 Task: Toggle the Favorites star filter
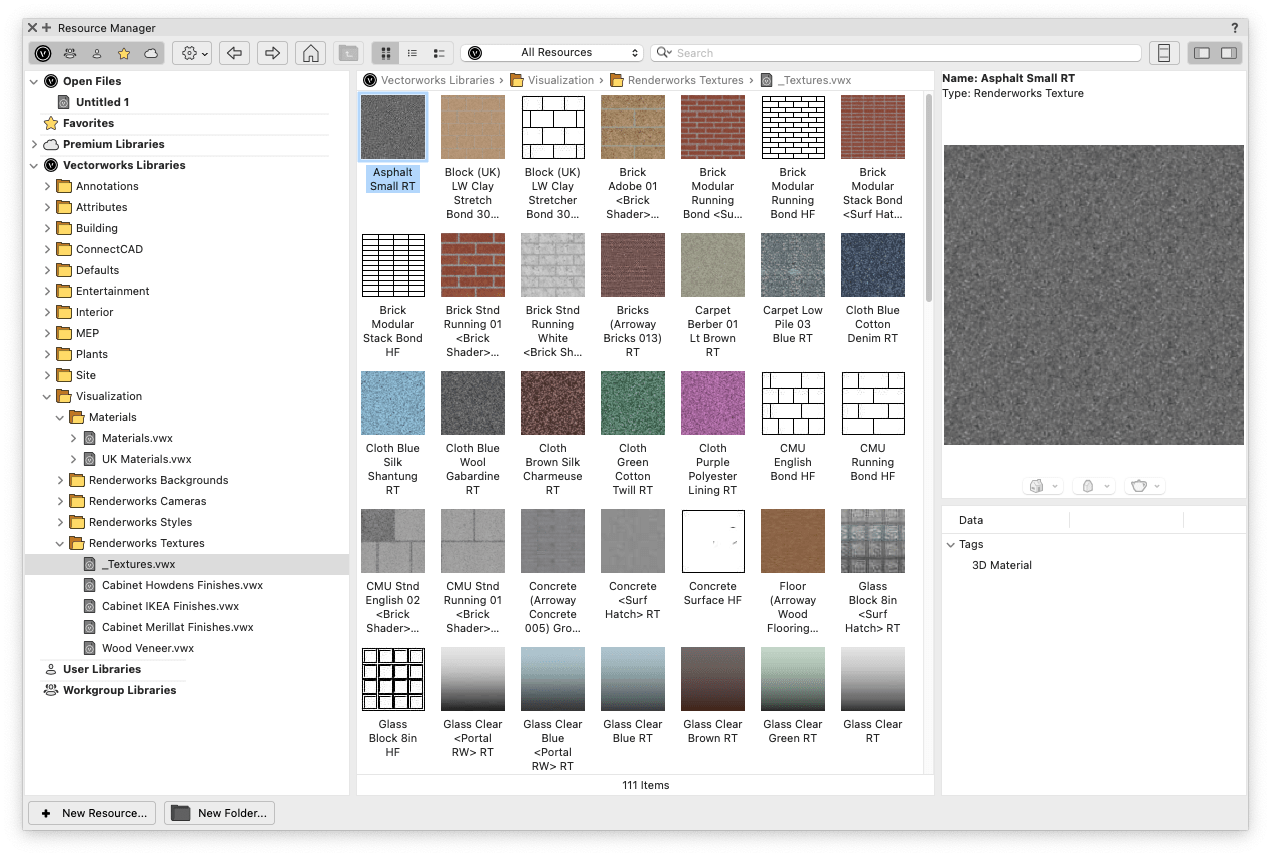pos(124,53)
